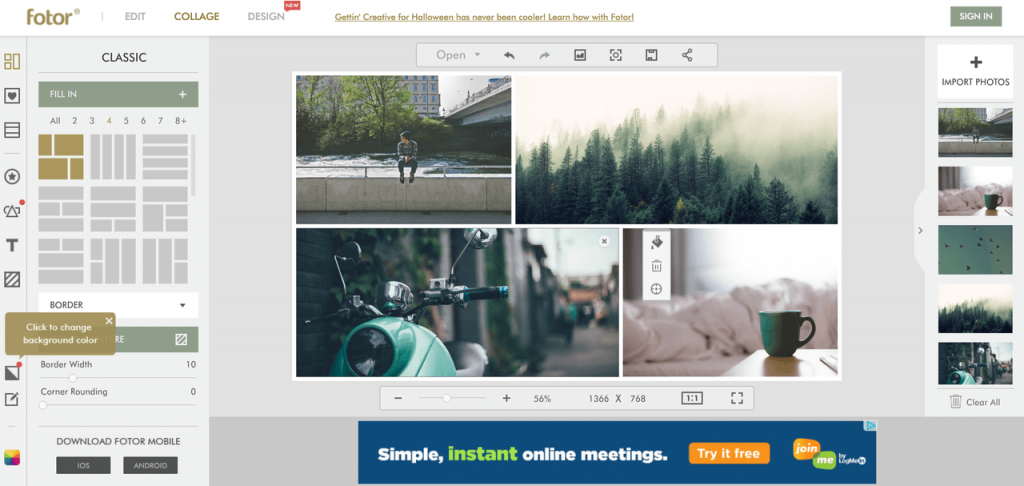This screenshot has height=486, width=1024.
Task: Click the paint bucket fill icon
Action: tap(657, 242)
